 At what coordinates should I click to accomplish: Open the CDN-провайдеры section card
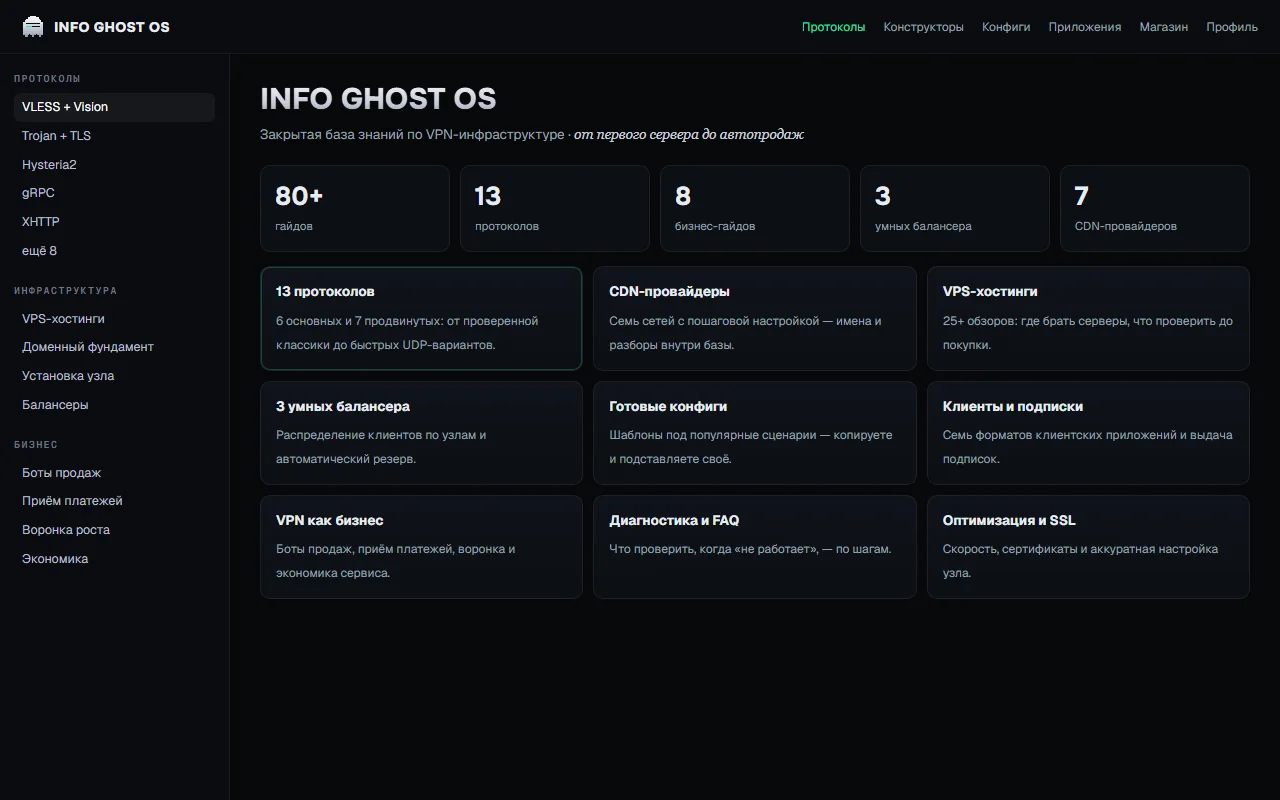point(755,318)
